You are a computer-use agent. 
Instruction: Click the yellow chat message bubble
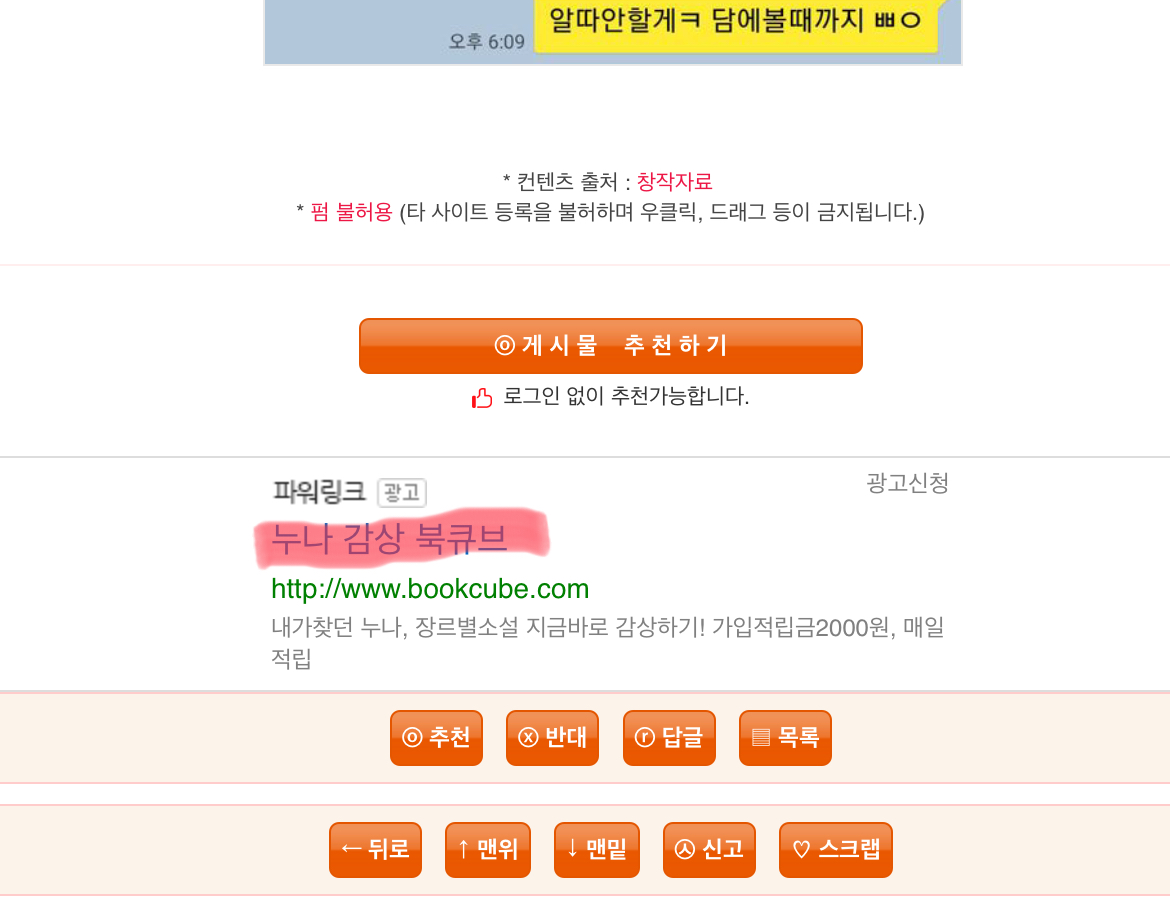tap(737, 24)
